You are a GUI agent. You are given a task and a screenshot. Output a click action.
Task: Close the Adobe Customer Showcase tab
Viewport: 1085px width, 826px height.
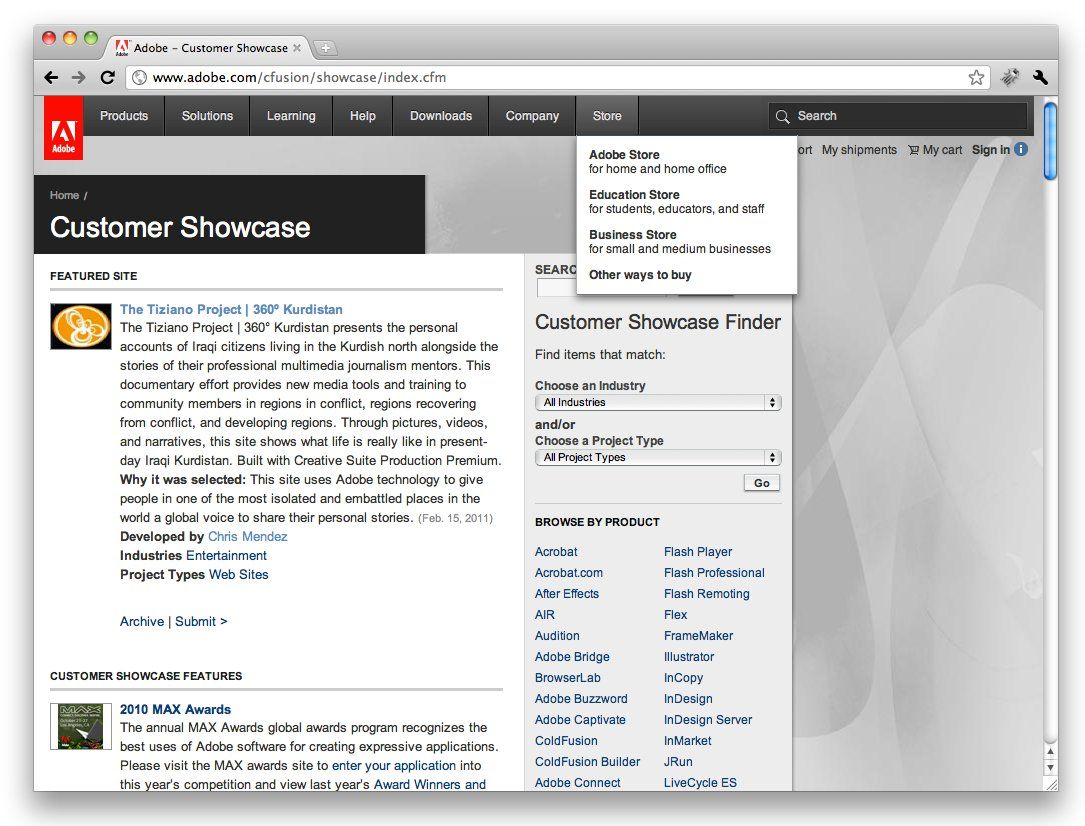pyautogui.click(x=297, y=48)
